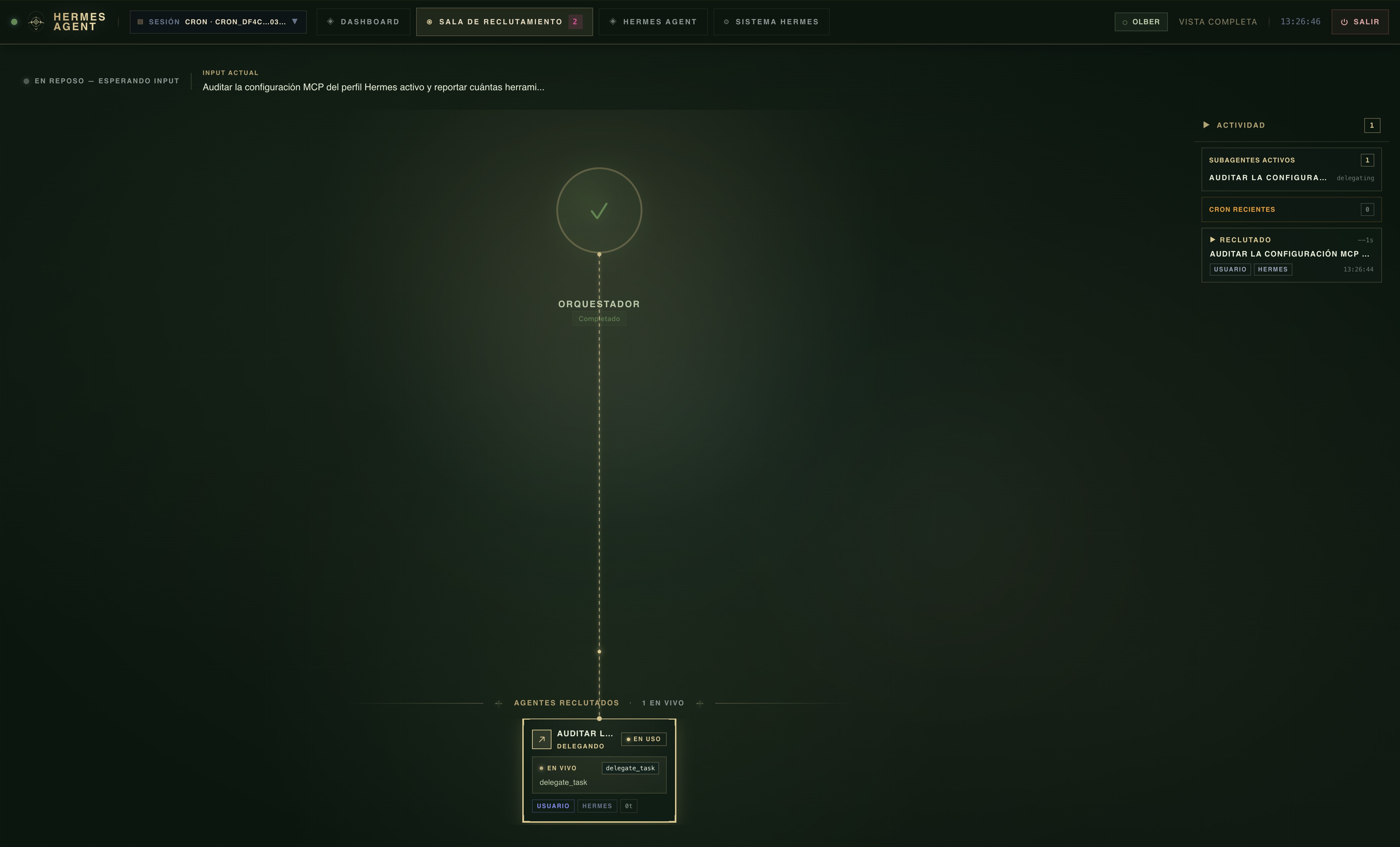Click Subagentes Activos count badge 1
Image resolution: width=1400 pixels, height=847 pixels.
(x=1367, y=160)
